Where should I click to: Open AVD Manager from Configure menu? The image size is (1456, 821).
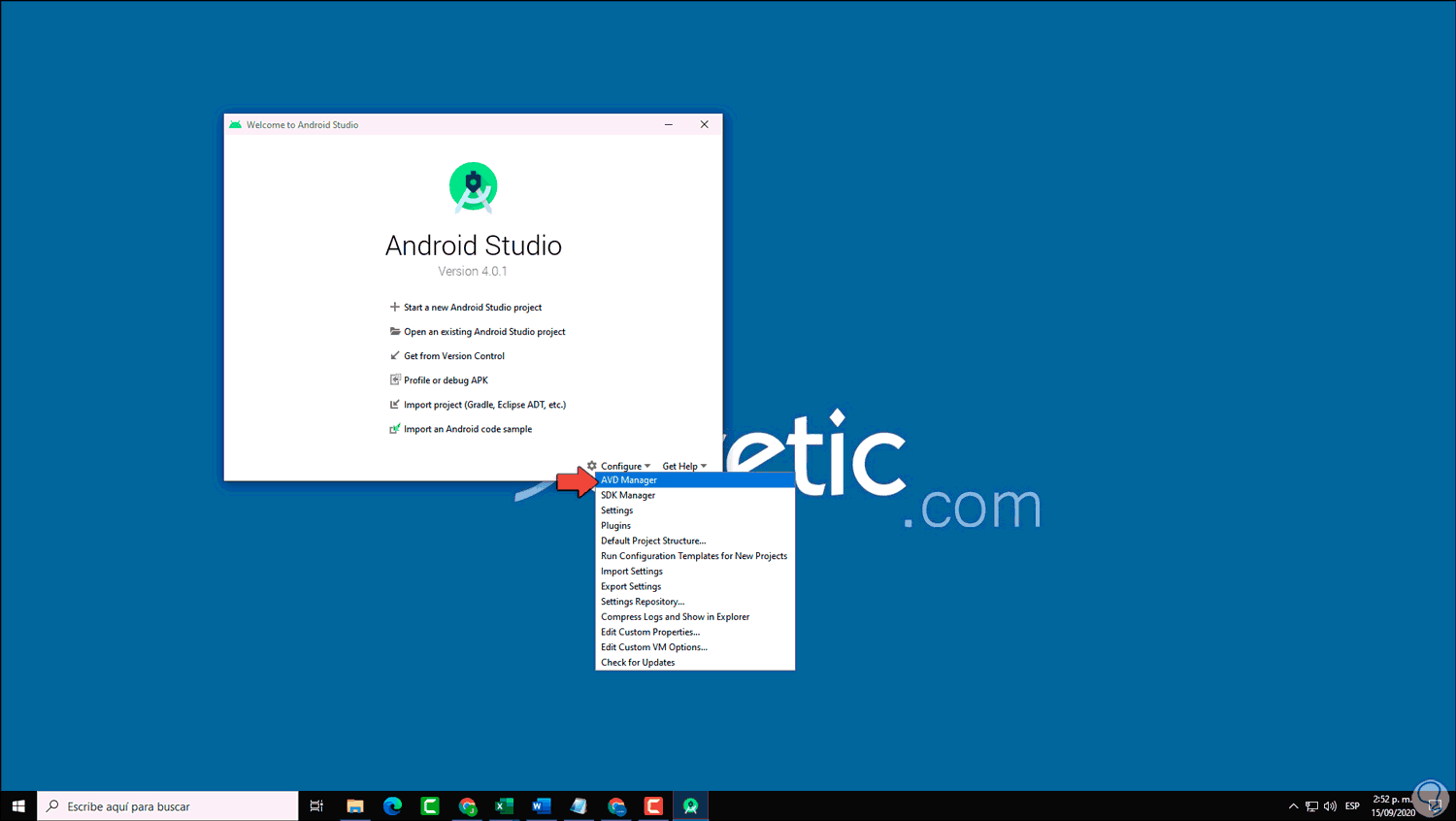click(695, 480)
